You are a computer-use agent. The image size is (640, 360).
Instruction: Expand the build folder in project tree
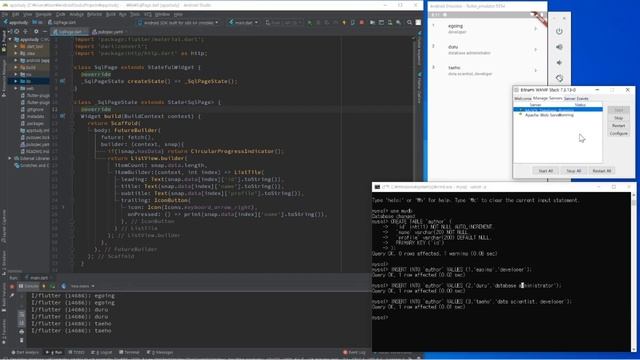(x=16, y=67)
